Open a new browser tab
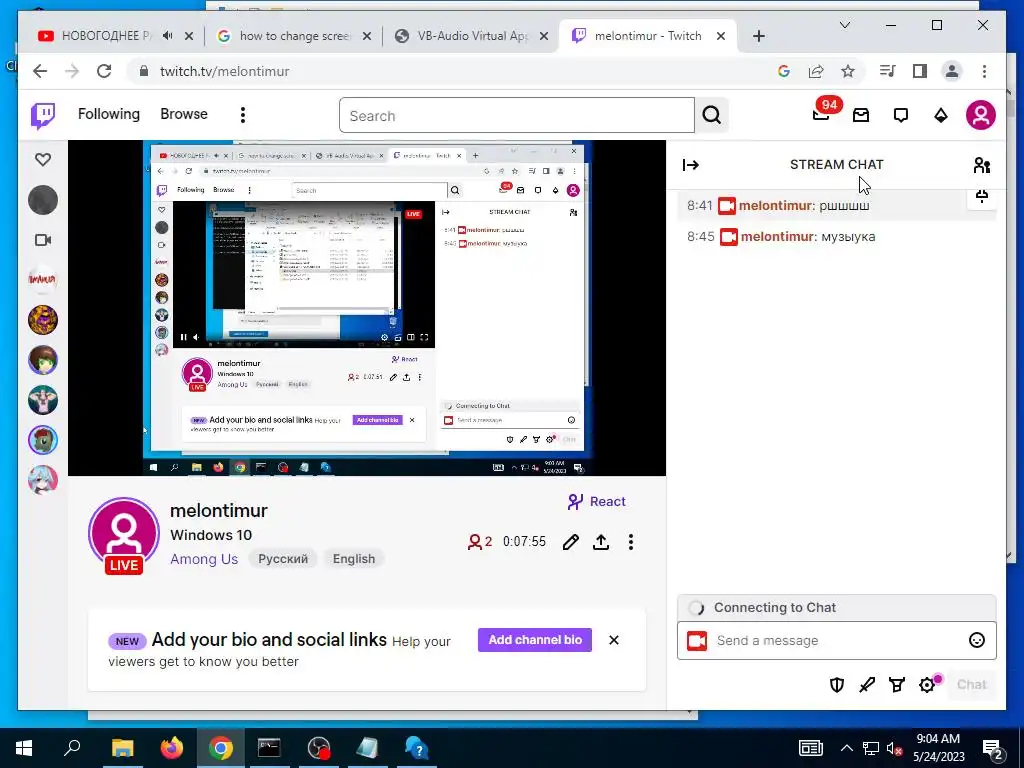The height and width of the screenshot is (768, 1024). point(758,36)
